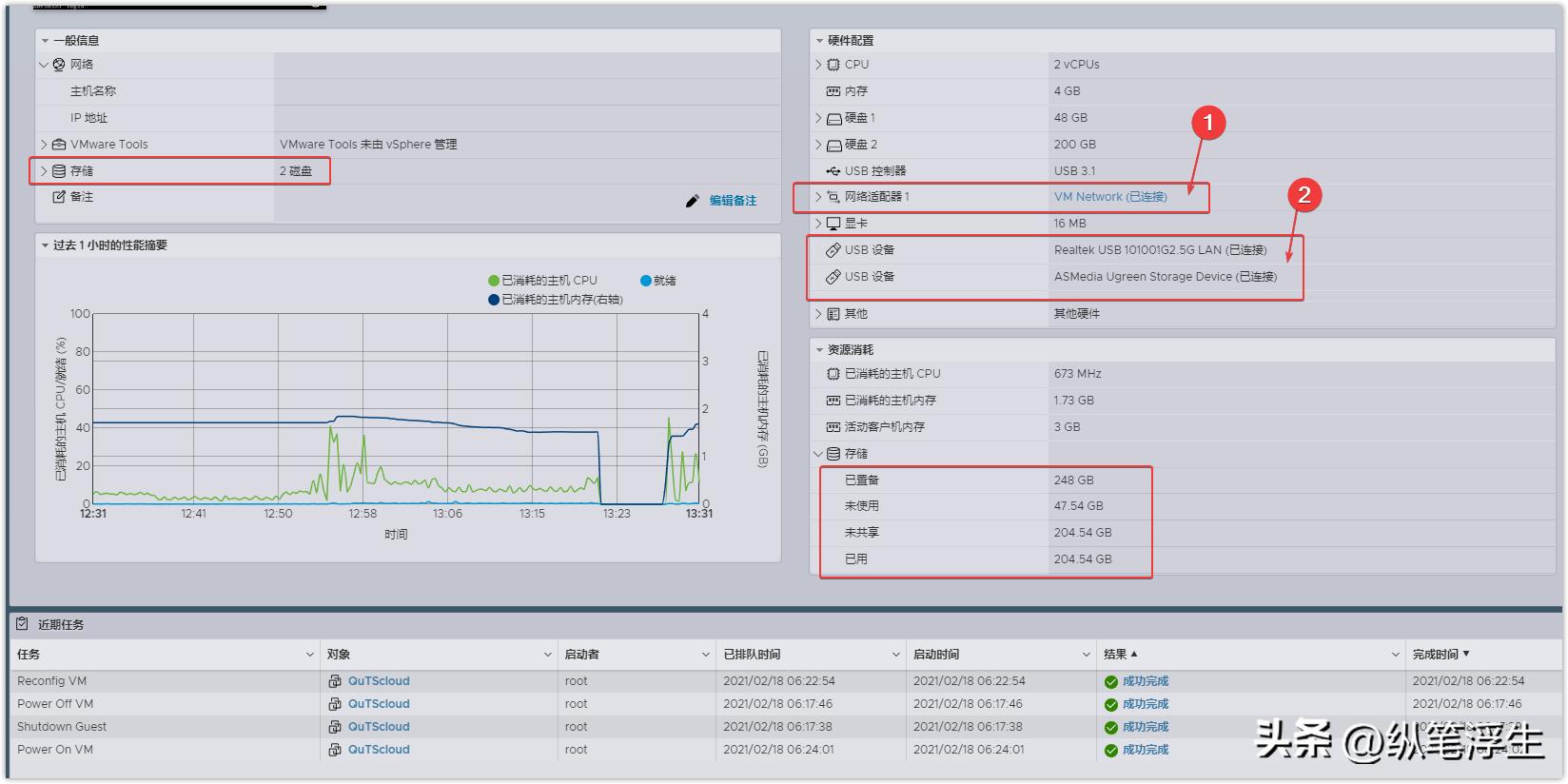This screenshot has width=1568, height=784.
Task: Click the VMware Tools toolbox icon
Action: pyautogui.click(x=59, y=145)
